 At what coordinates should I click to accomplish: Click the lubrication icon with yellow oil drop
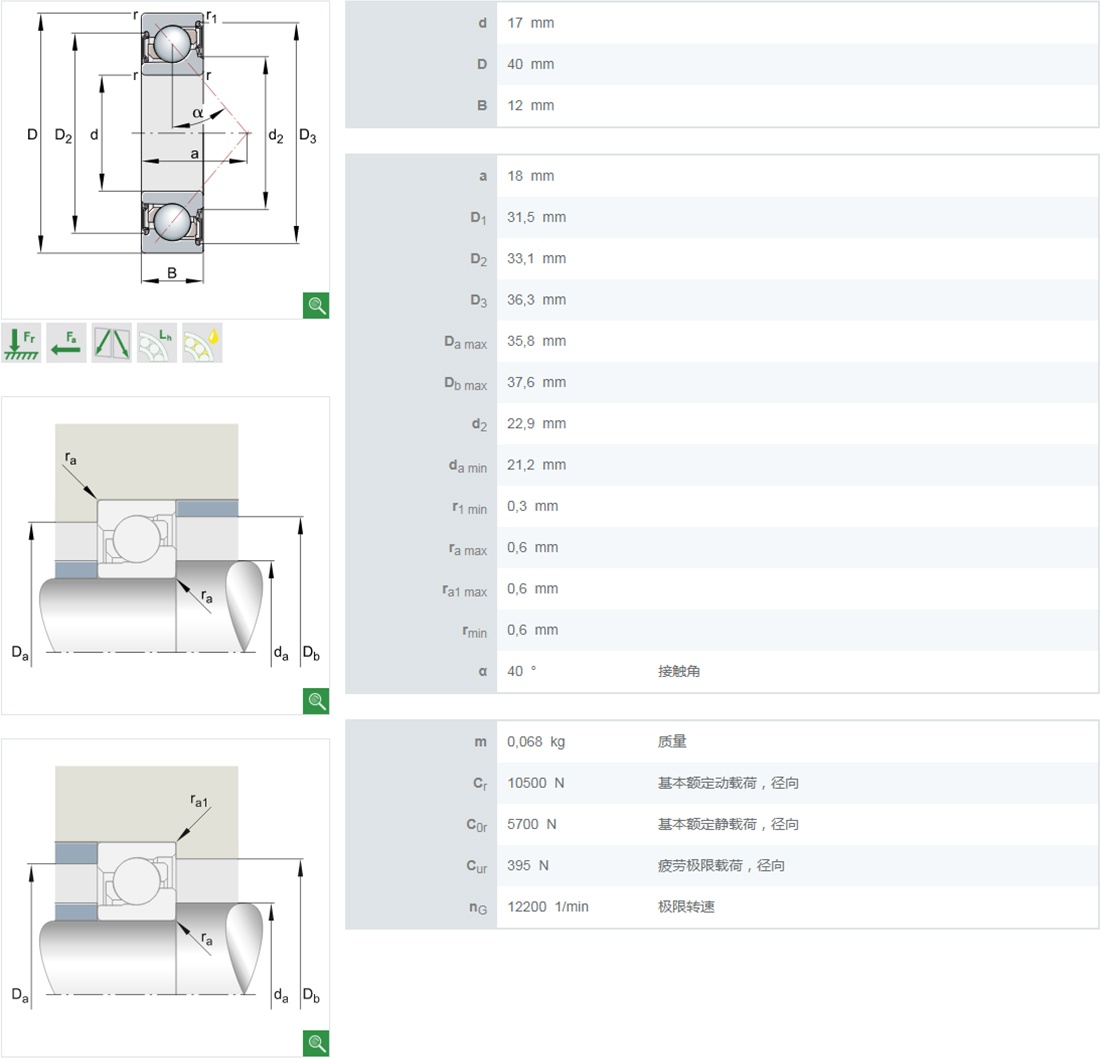coord(202,342)
